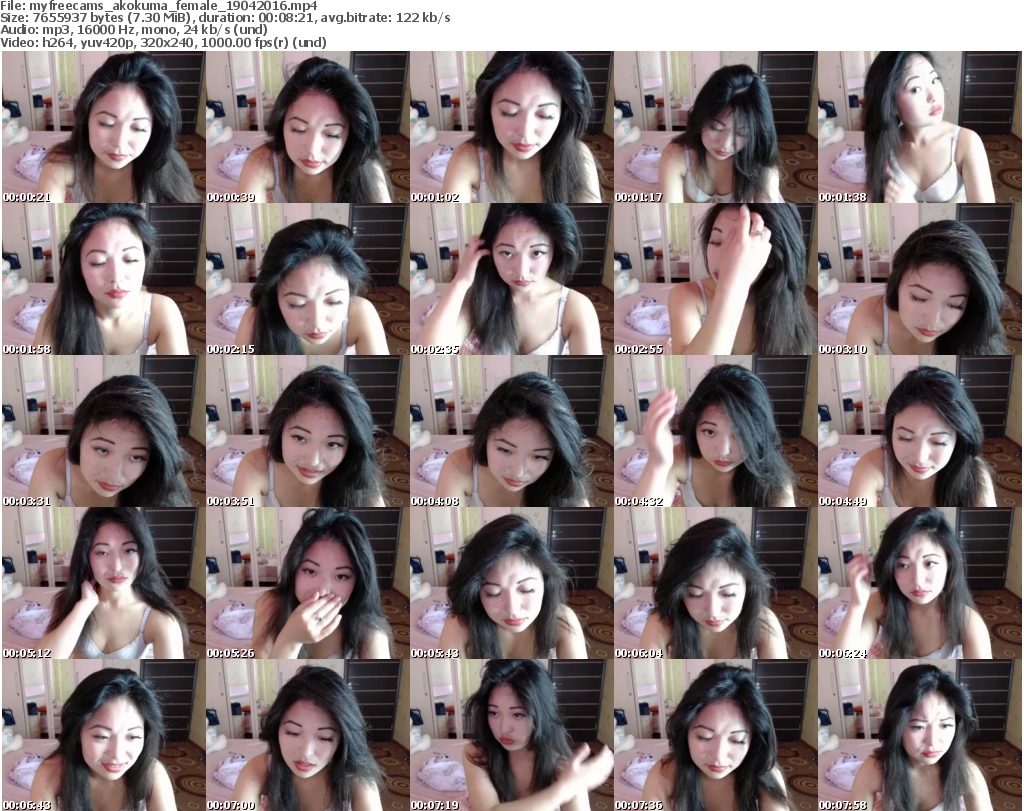Click the frame marked 00:05:12
1024x811 pixels.
[x=103, y=583]
